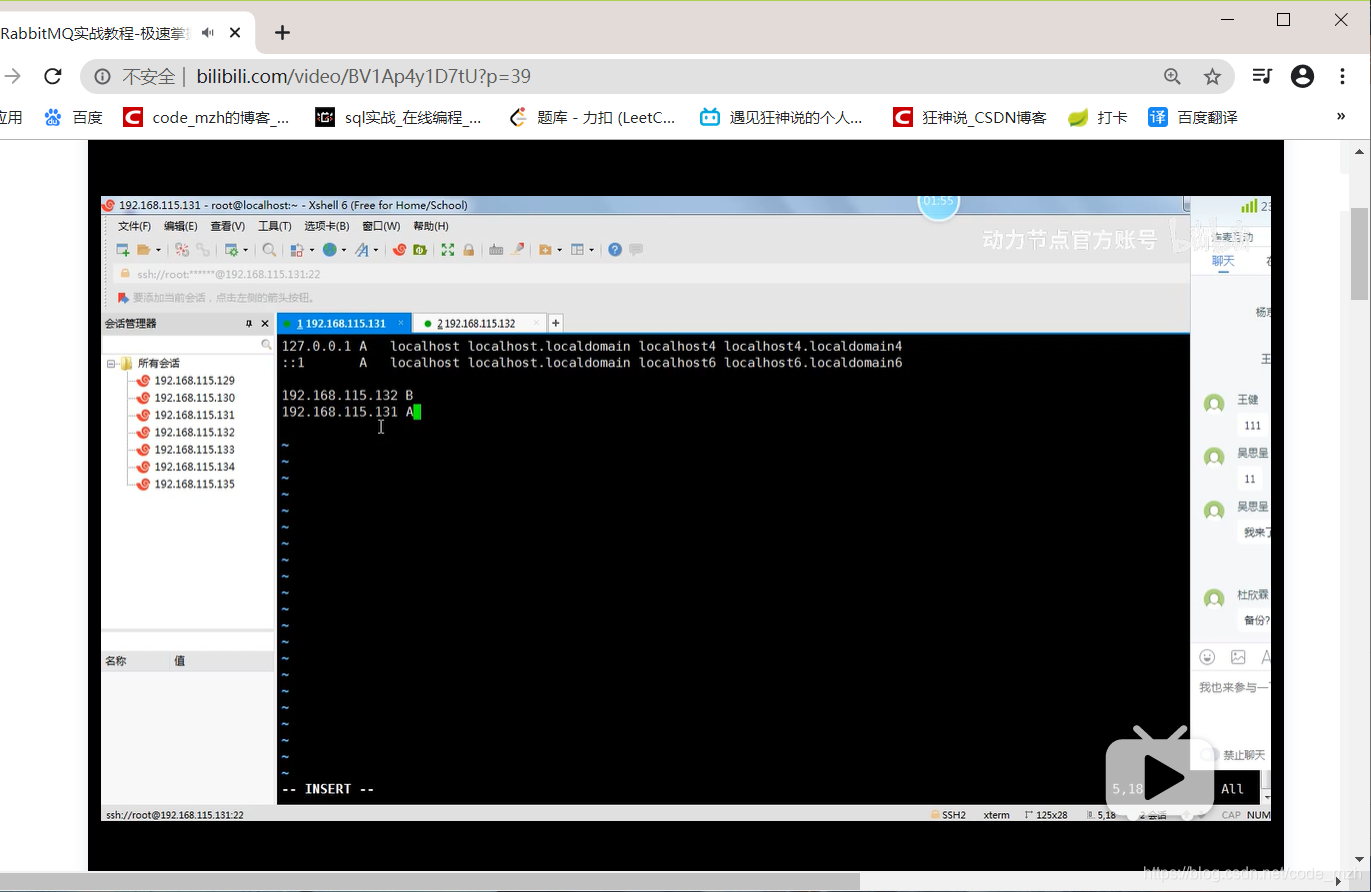Screen dimensions: 1371x892
Task: Click the Open session folder toolbar icon
Action: point(143,250)
